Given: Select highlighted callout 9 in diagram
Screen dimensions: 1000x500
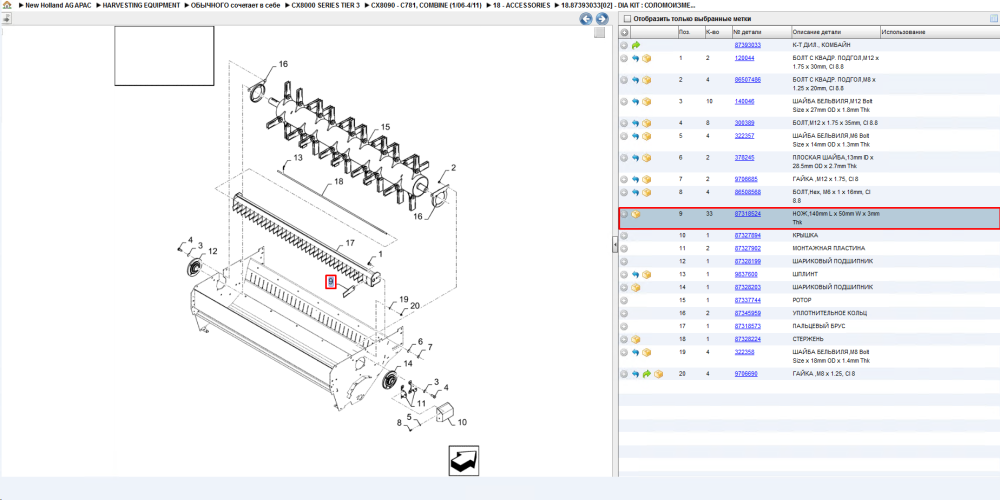Looking at the screenshot, I should (330, 282).
